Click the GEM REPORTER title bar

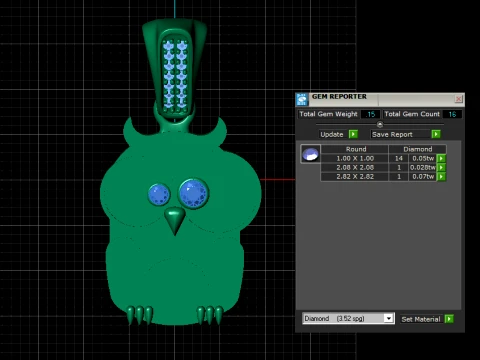pos(381,99)
